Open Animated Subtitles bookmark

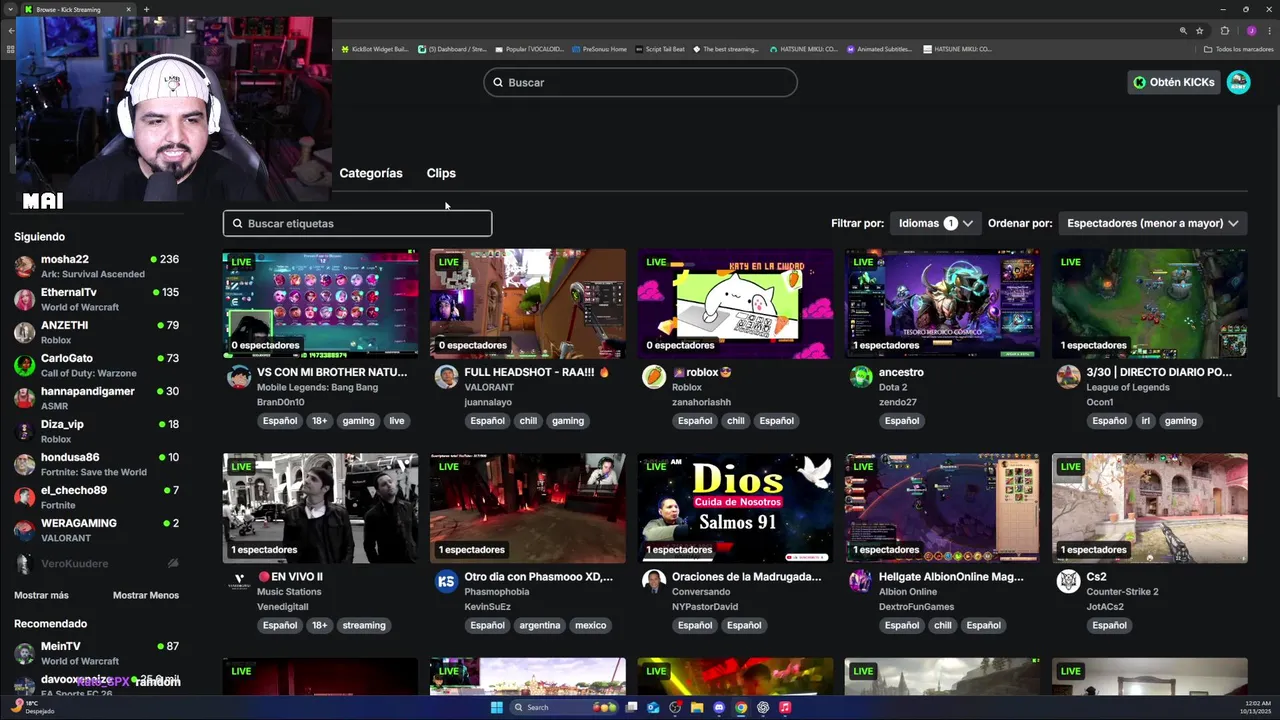click(x=880, y=49)
